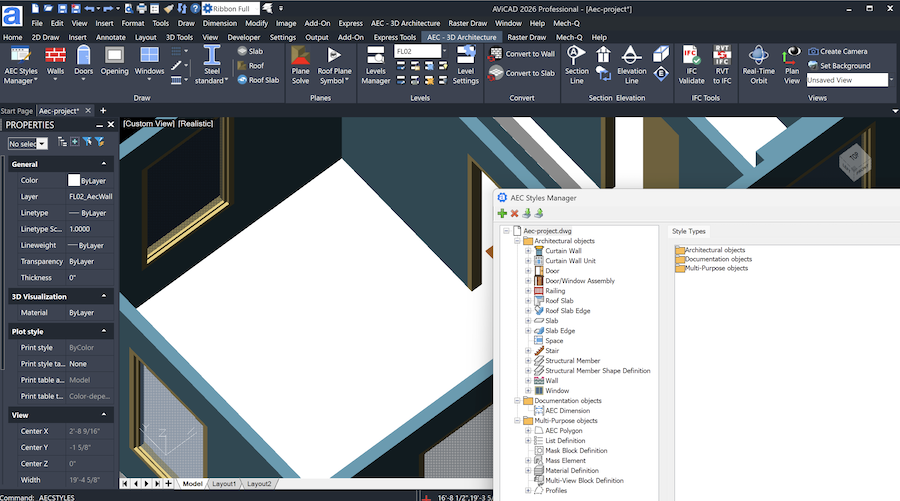900x501 pixels.
Task: Click the white Color swatch in properties
Action: coord(74,180)
